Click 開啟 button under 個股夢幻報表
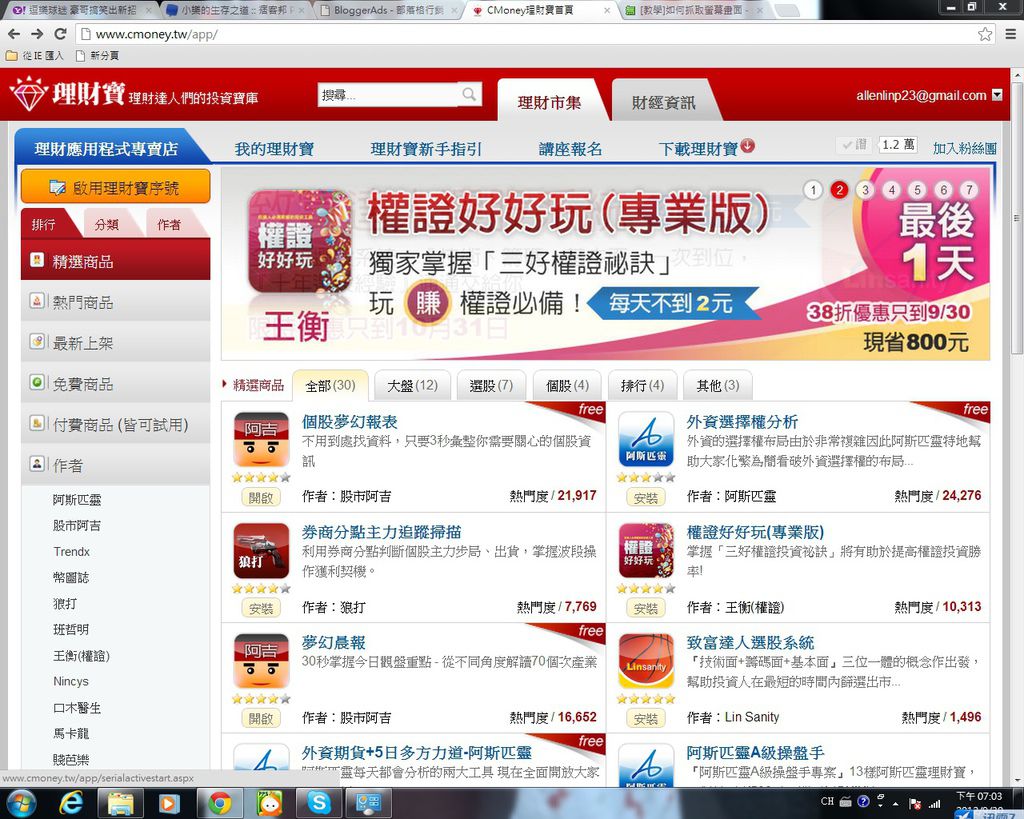Viewport: 1024px width, 819px height. (261, 498)
